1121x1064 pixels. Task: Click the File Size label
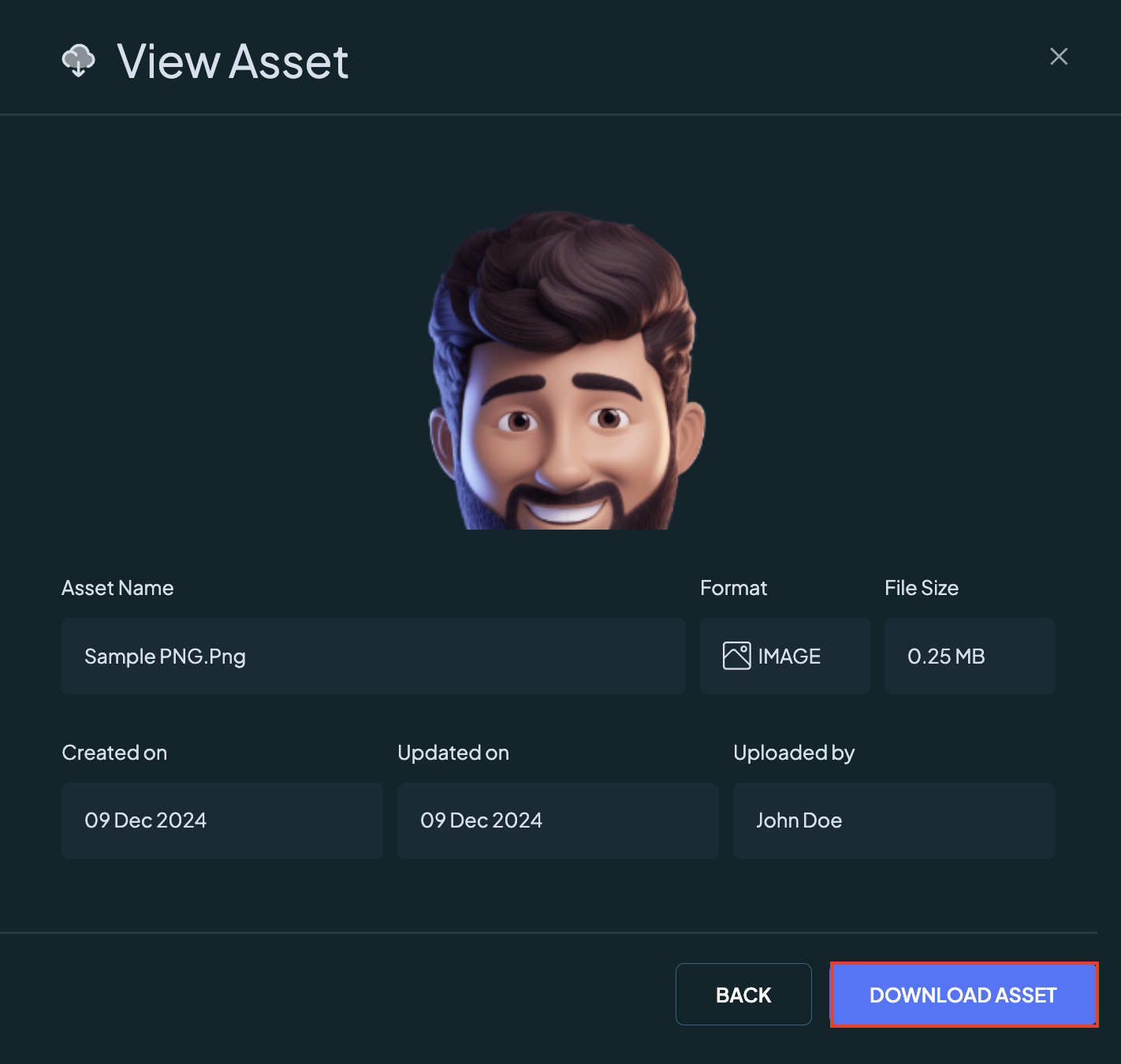[x=922, y=588]
